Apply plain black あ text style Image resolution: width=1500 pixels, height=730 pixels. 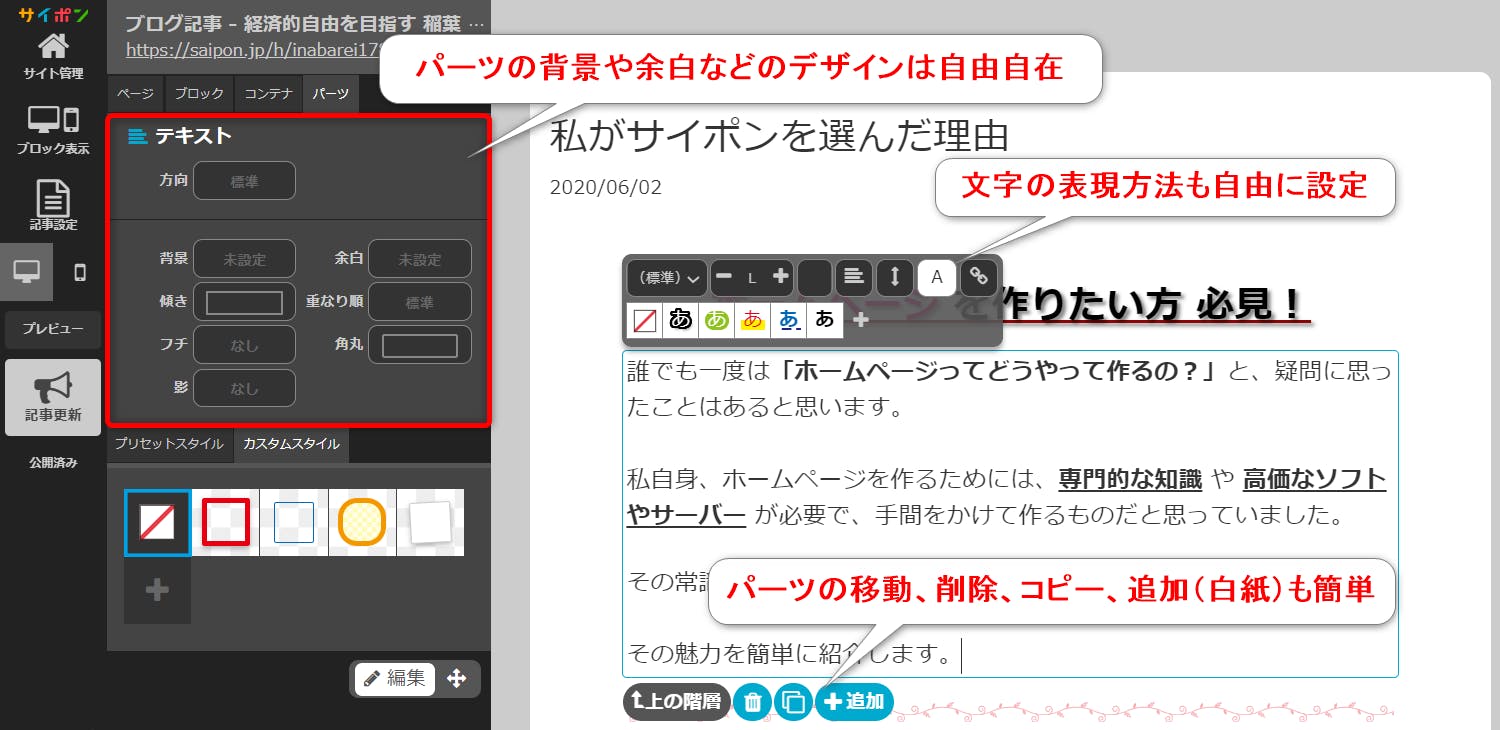pos(825,320)
